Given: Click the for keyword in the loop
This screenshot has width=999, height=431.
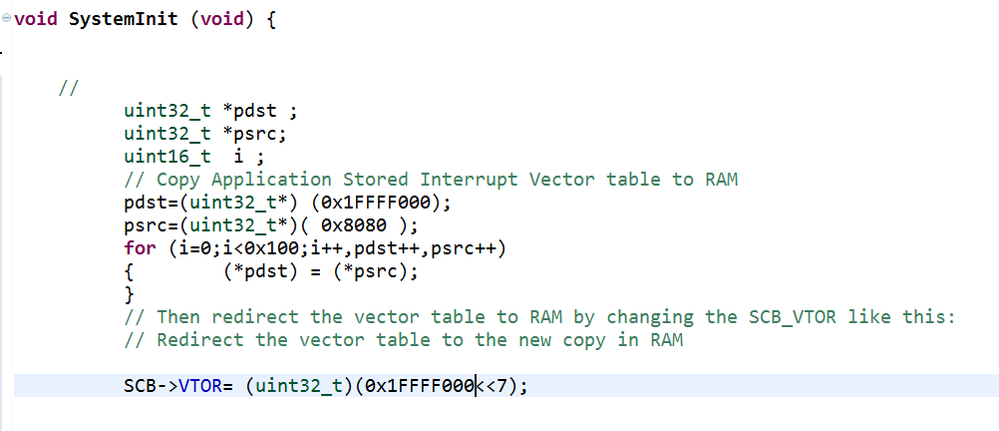Looking at the screenshot, I should pyautogui.click(x=140, y=249).
